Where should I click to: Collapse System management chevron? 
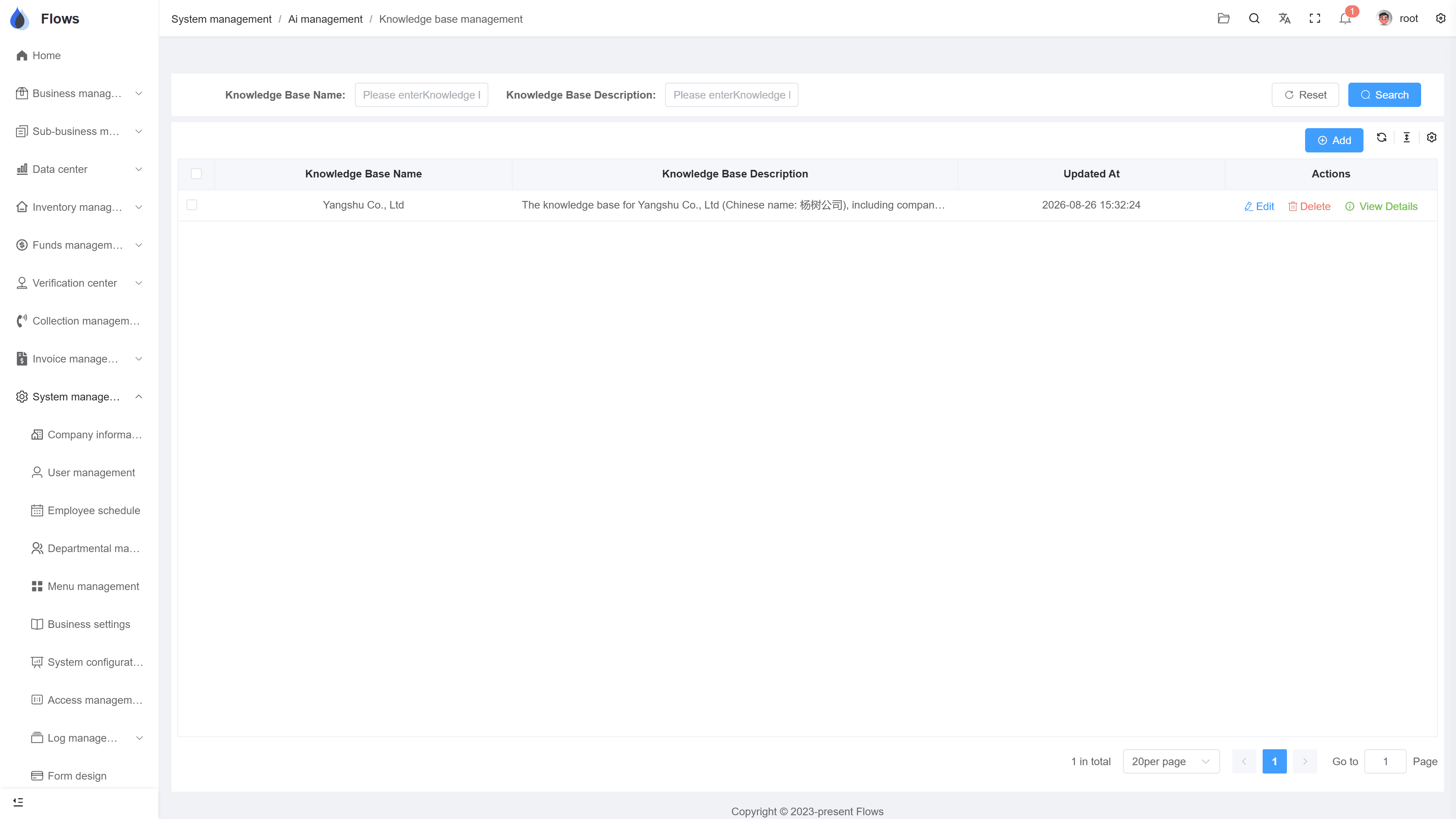pyautogui.click(x=139, y=397)
